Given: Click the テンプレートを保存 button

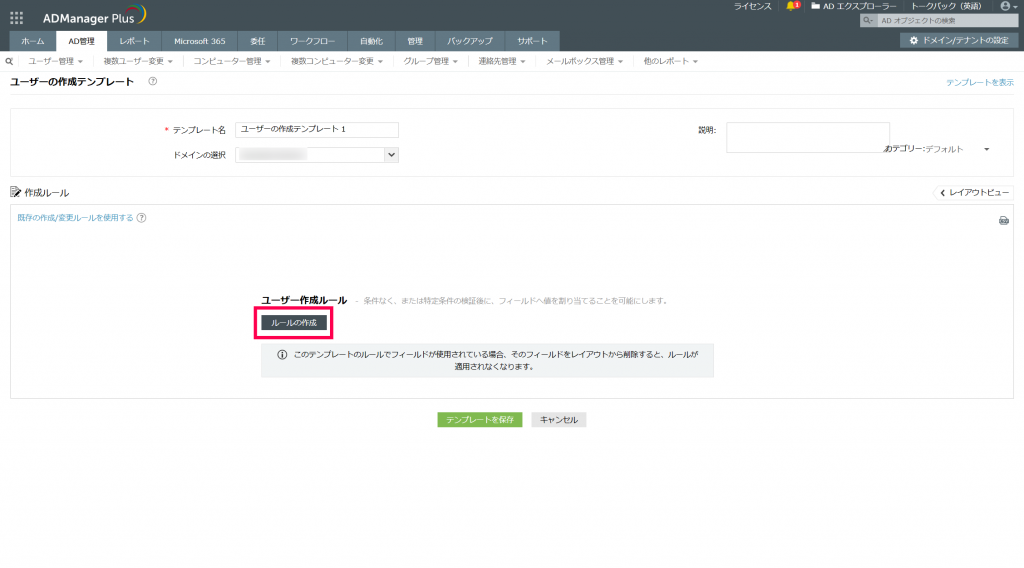Looking at the screenshot, I should tap(480, 420).
